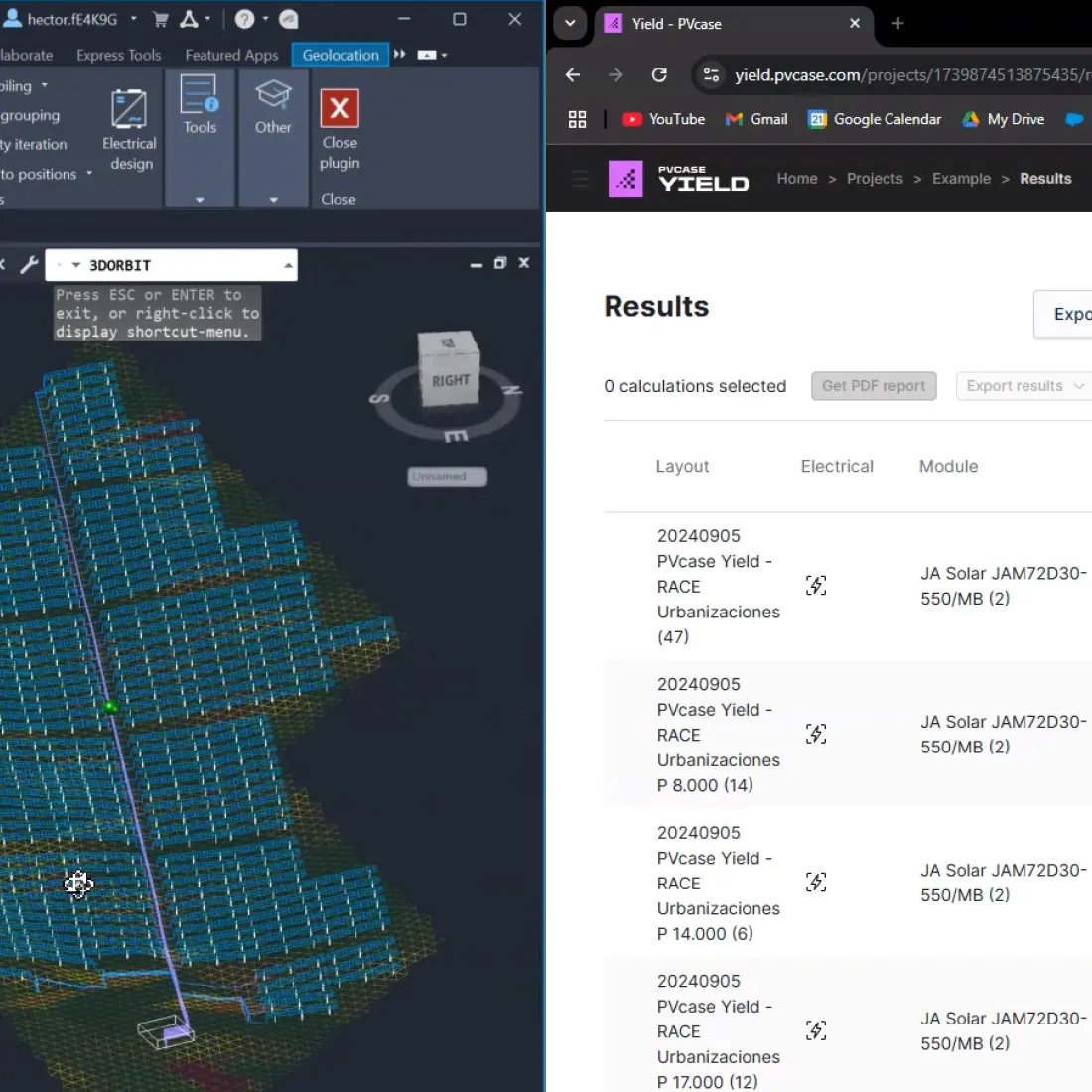Screen dimensions: 1092x1092
Task: Click the RIGHT face of the ViewCube
Action: coord(449,378)
